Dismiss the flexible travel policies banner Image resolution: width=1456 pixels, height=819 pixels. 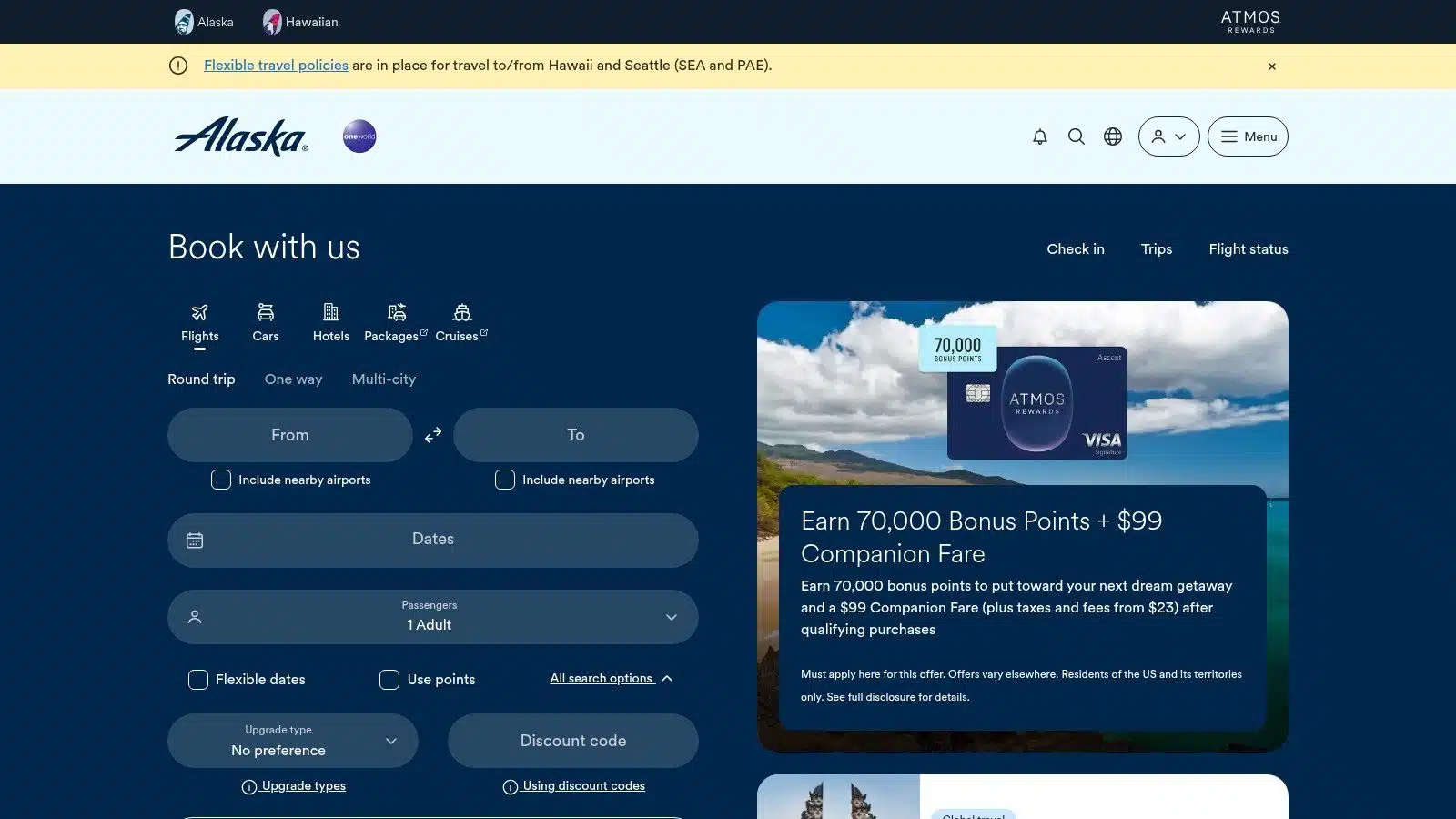point(1272,66)
